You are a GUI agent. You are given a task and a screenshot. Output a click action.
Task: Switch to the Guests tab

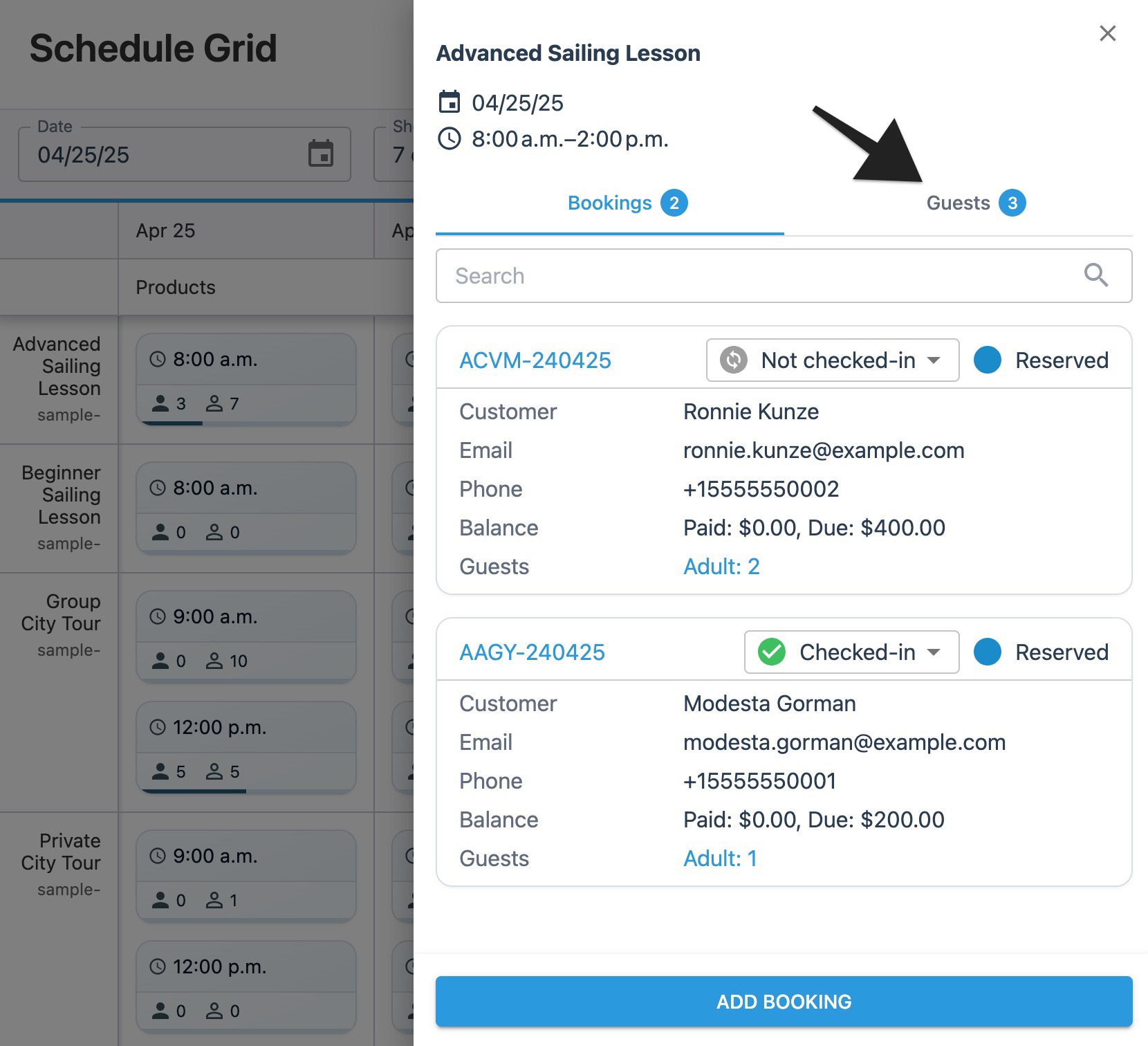pyautogui.click(x=976, y=203)
